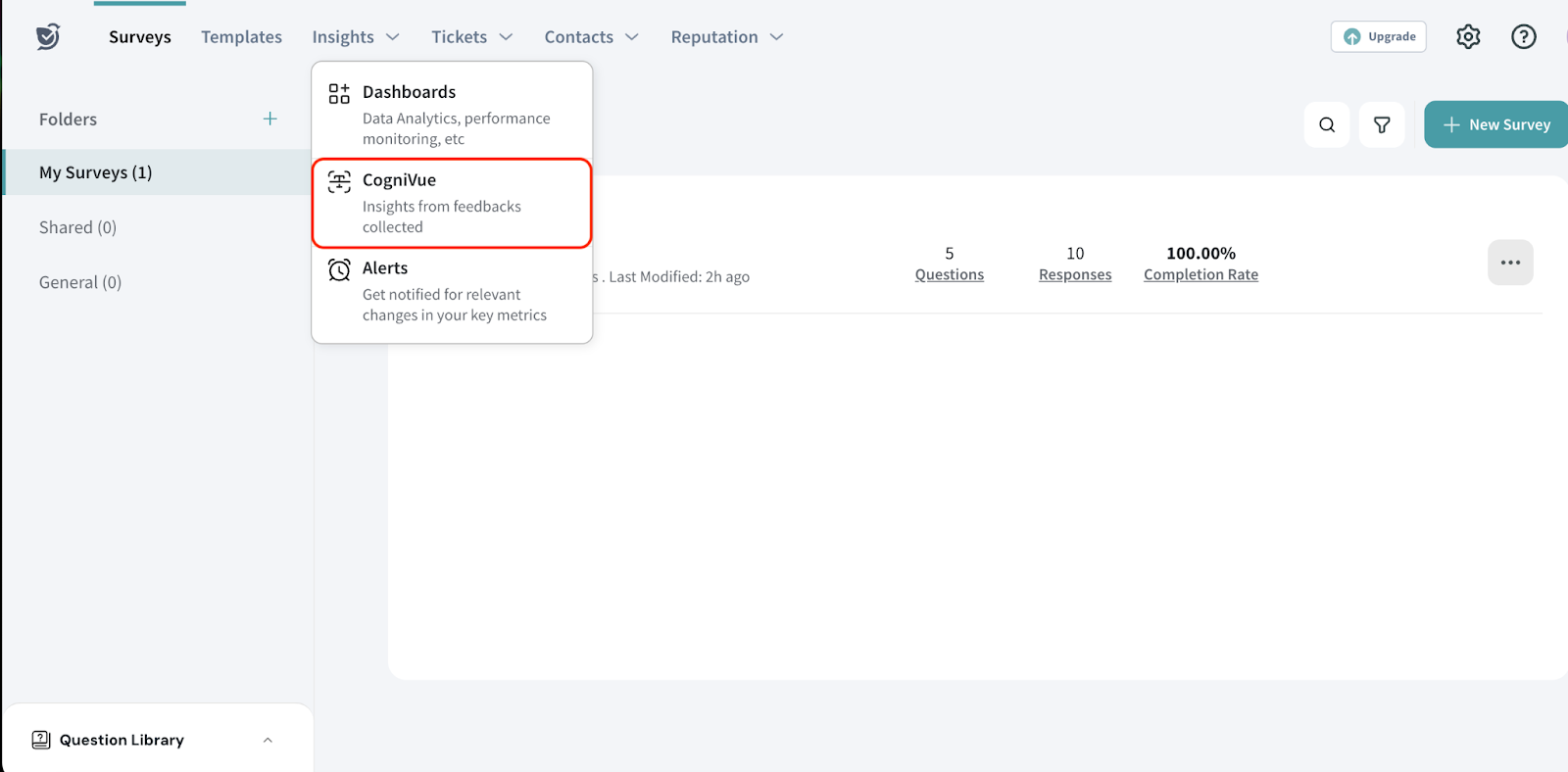Add a new folder with plus icon
Screen dimensions: 1568x772
(270, 119)
